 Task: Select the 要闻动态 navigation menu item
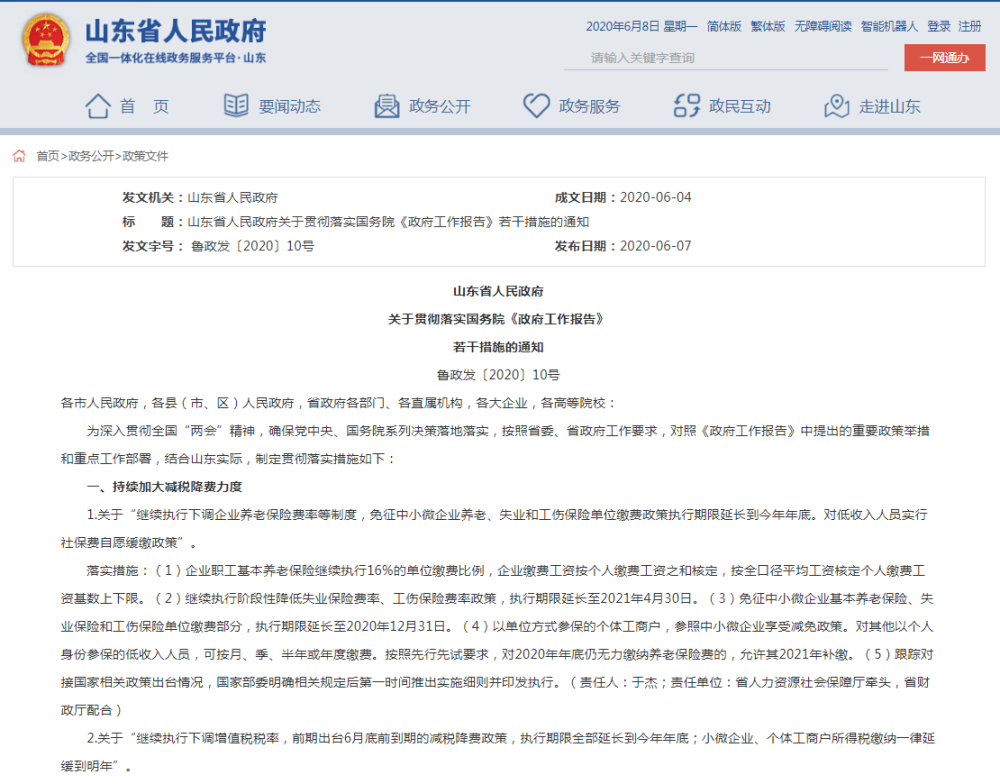click(x=290, y=104)
